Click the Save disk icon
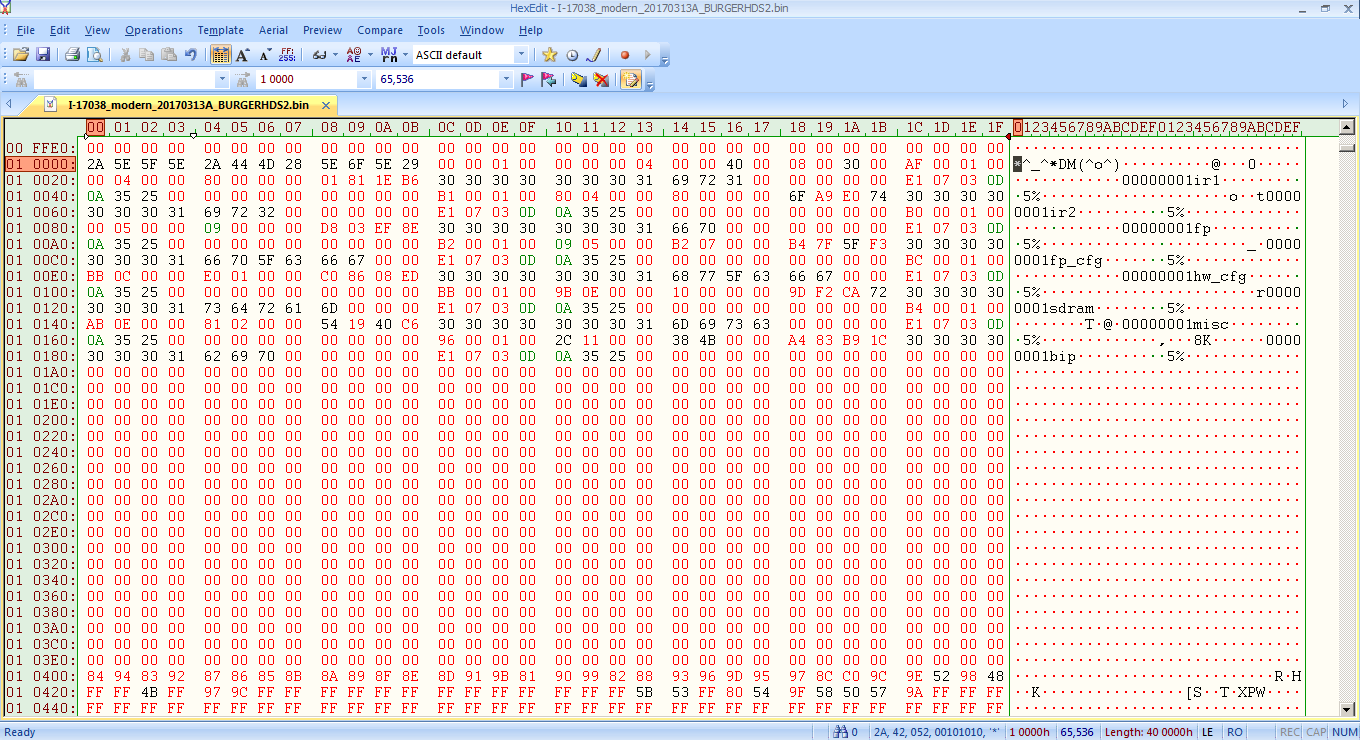This screenshot has width=1360, height=740. pyautogui.click(x=43, y=55)
